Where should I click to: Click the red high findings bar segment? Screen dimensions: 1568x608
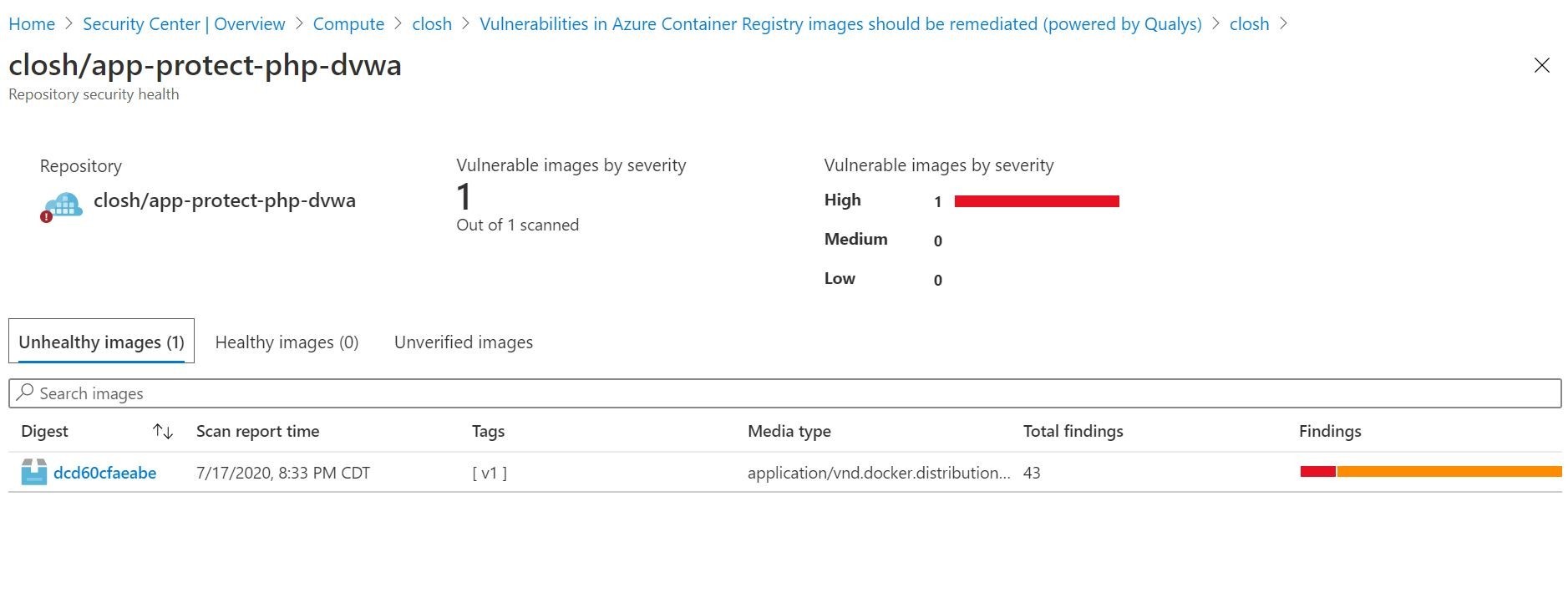click(1317, 472)
